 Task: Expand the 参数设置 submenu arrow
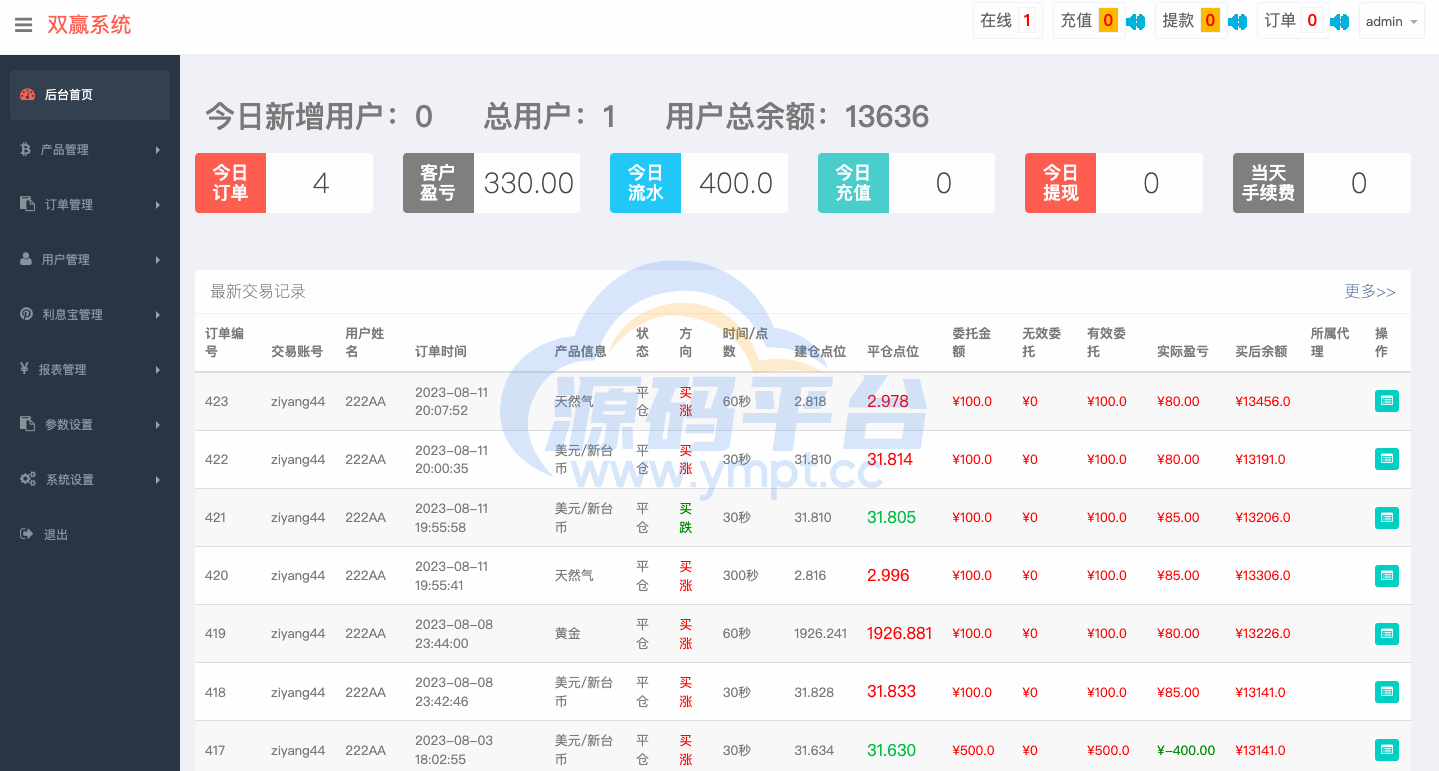[158, 425]
